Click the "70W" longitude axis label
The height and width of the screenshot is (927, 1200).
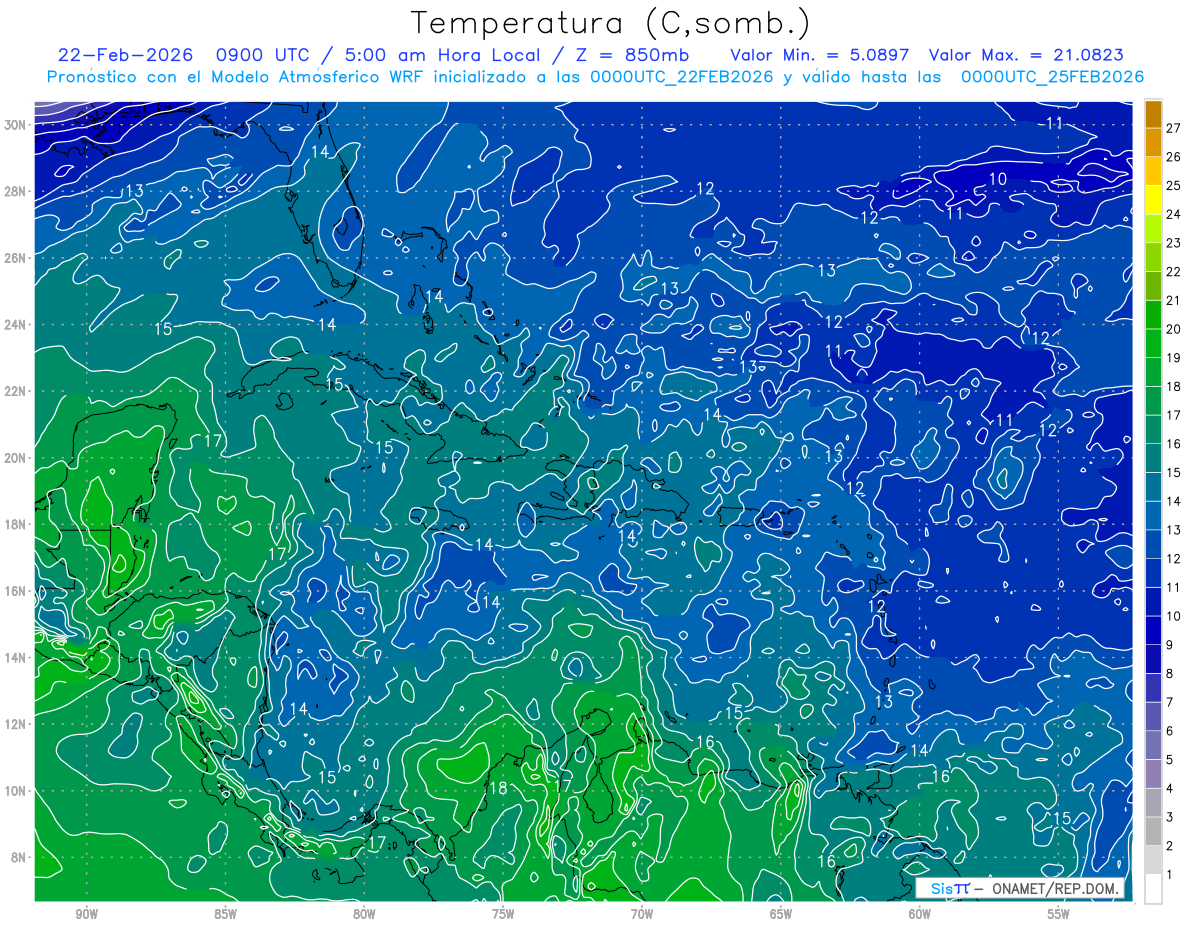tap(642, 914)
